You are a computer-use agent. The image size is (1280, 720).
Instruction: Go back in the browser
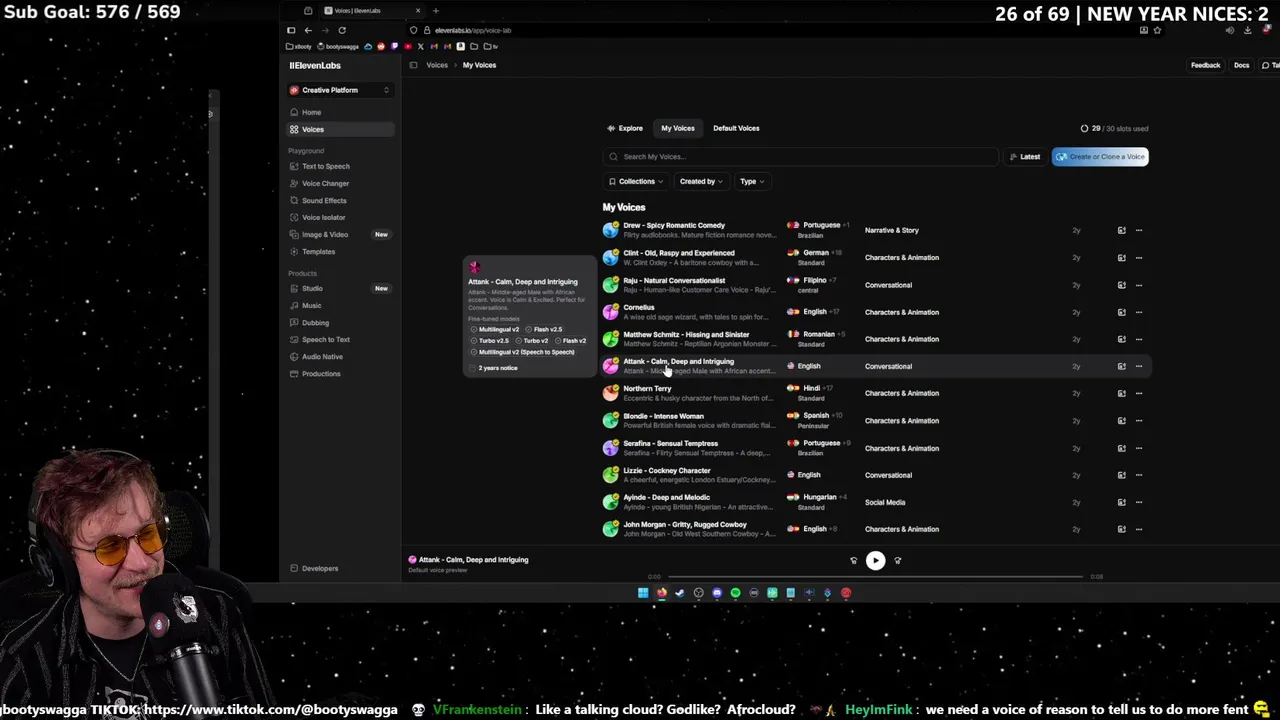coord(308,30)
